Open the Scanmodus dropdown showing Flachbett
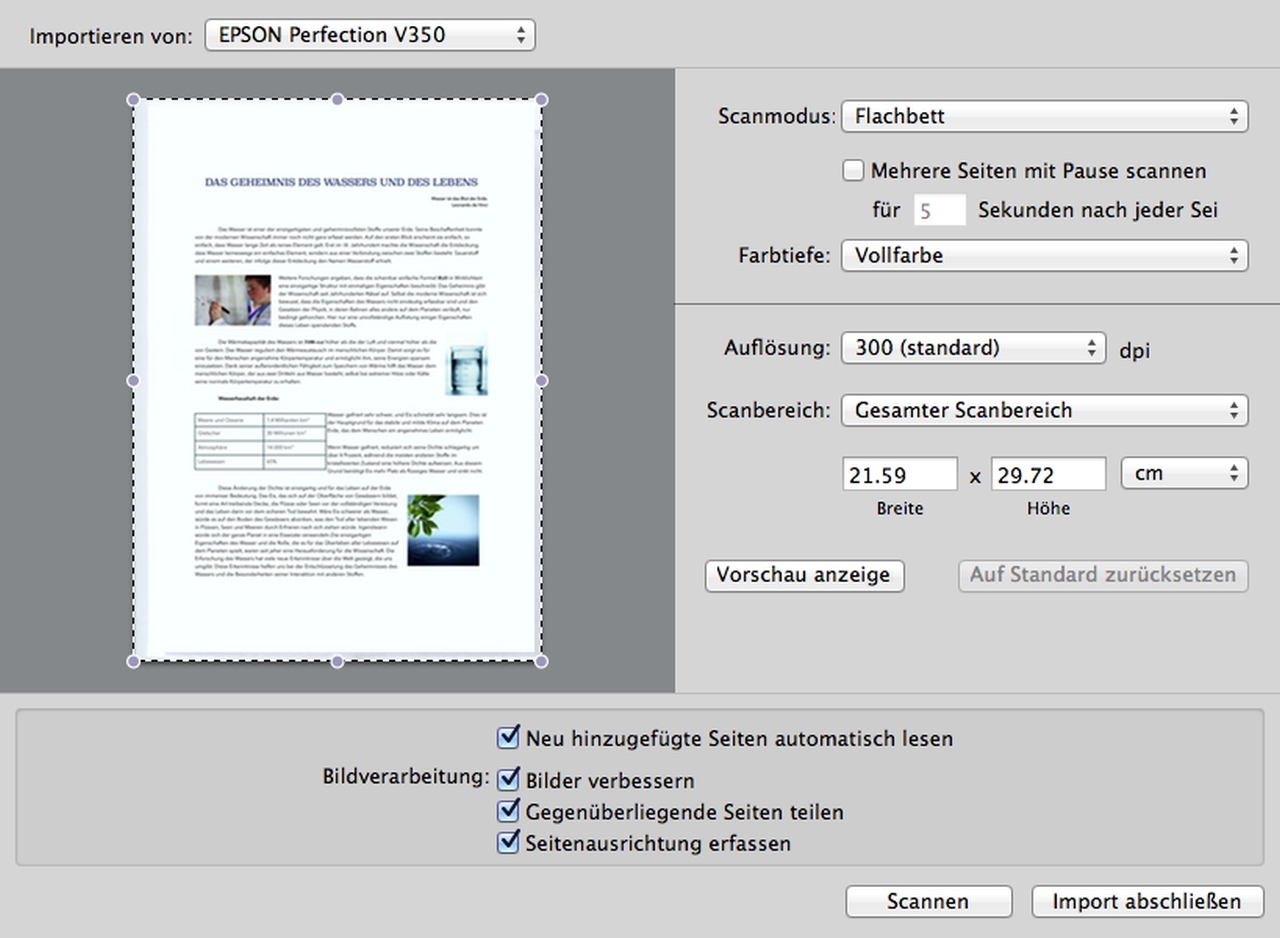Image resolution: width=1280 pixels, height=938 pixels. 1045,116
